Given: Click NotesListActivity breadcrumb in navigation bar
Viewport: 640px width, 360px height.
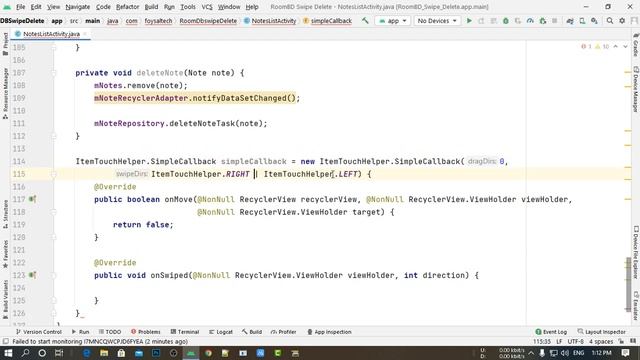Looking at the screenshot, I should point(270,21).
